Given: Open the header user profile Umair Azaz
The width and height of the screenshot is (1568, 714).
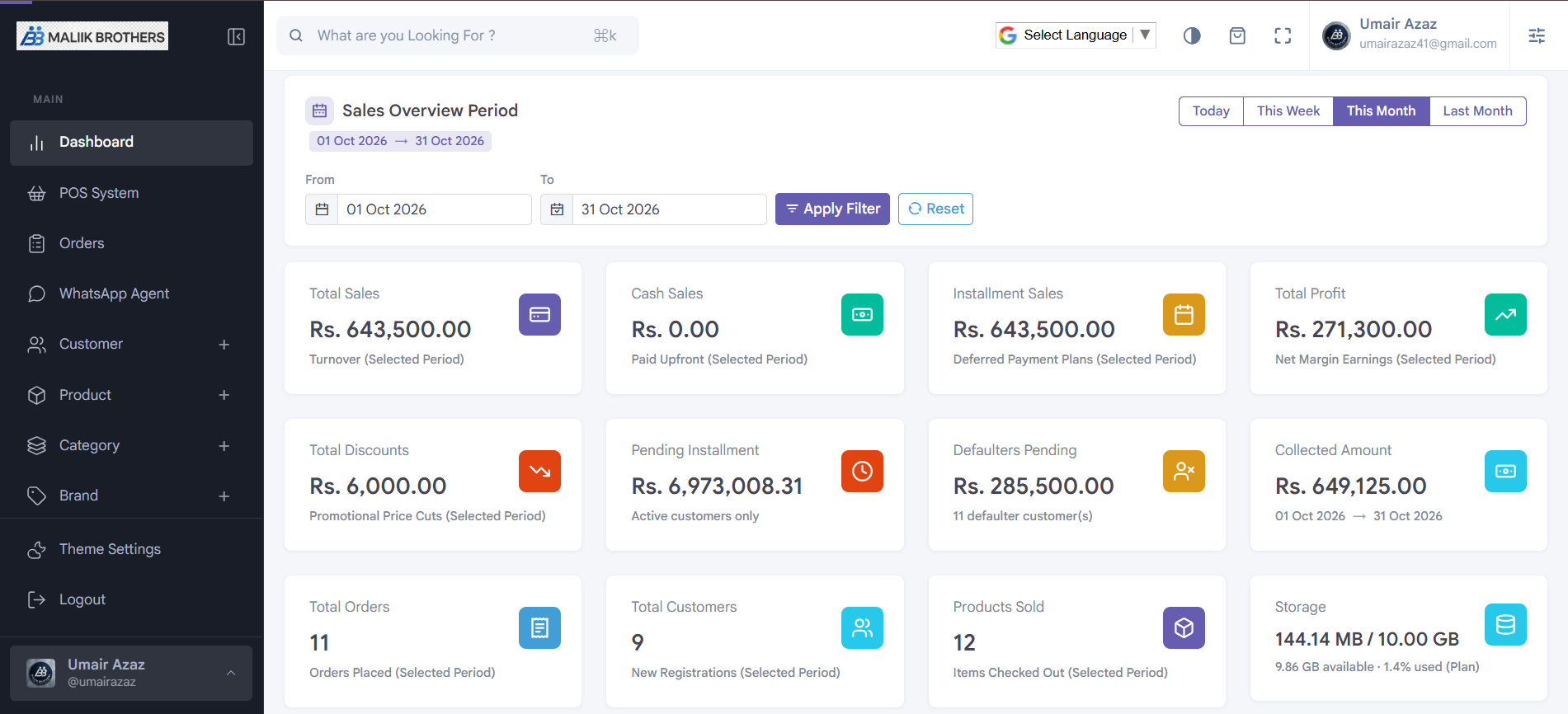Looking at the screenshot, I should 1410,35.
